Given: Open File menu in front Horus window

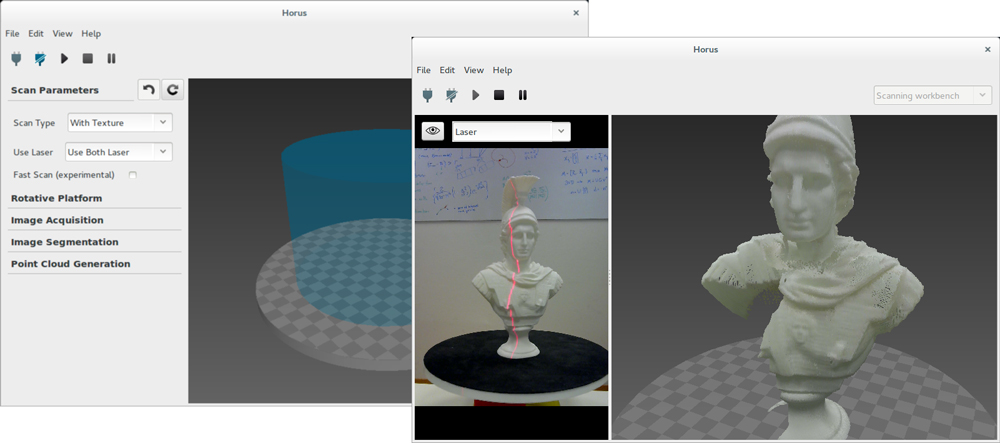Looking at the screenshot, I should point(423,70).
